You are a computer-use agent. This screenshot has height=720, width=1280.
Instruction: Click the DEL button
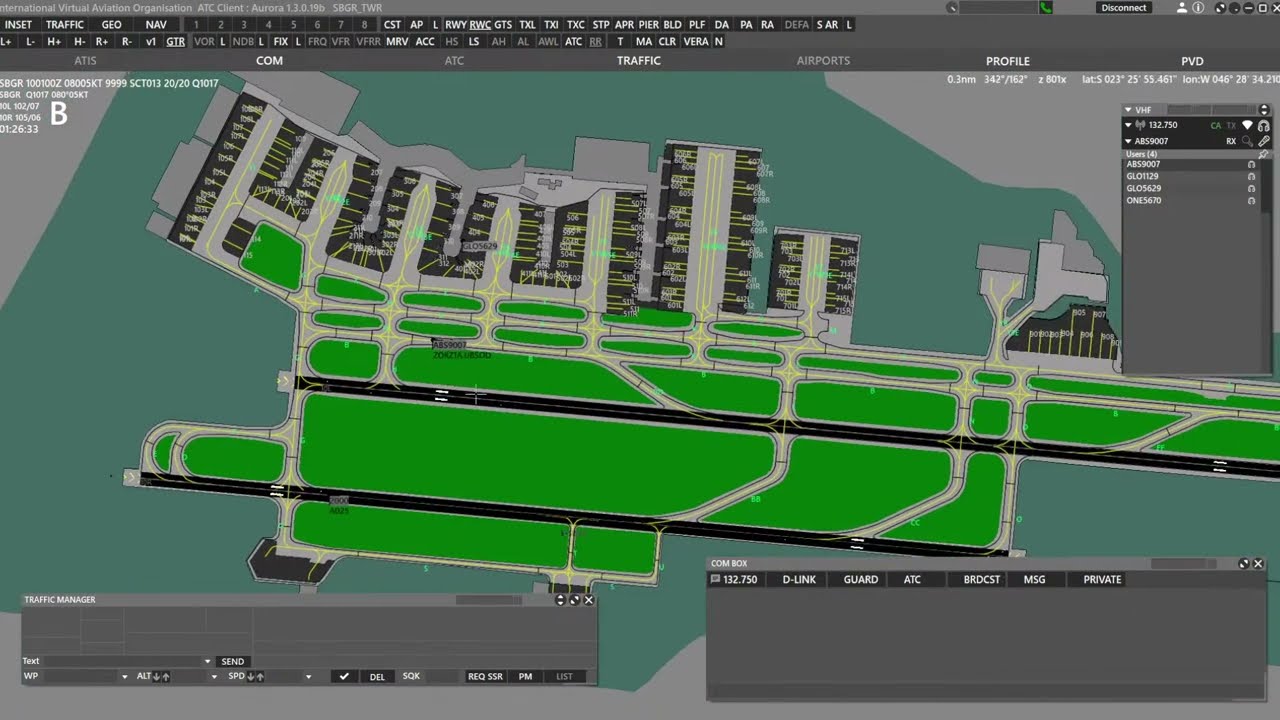(377, 677)
